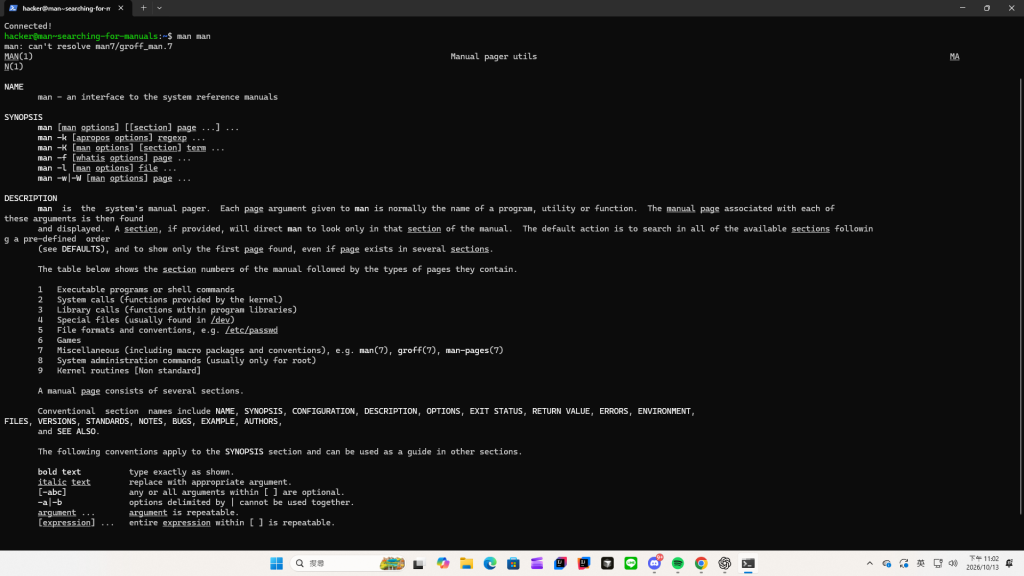Click the "Connected!" line at the top
The image size is (1024, 576).
point(28,26)
